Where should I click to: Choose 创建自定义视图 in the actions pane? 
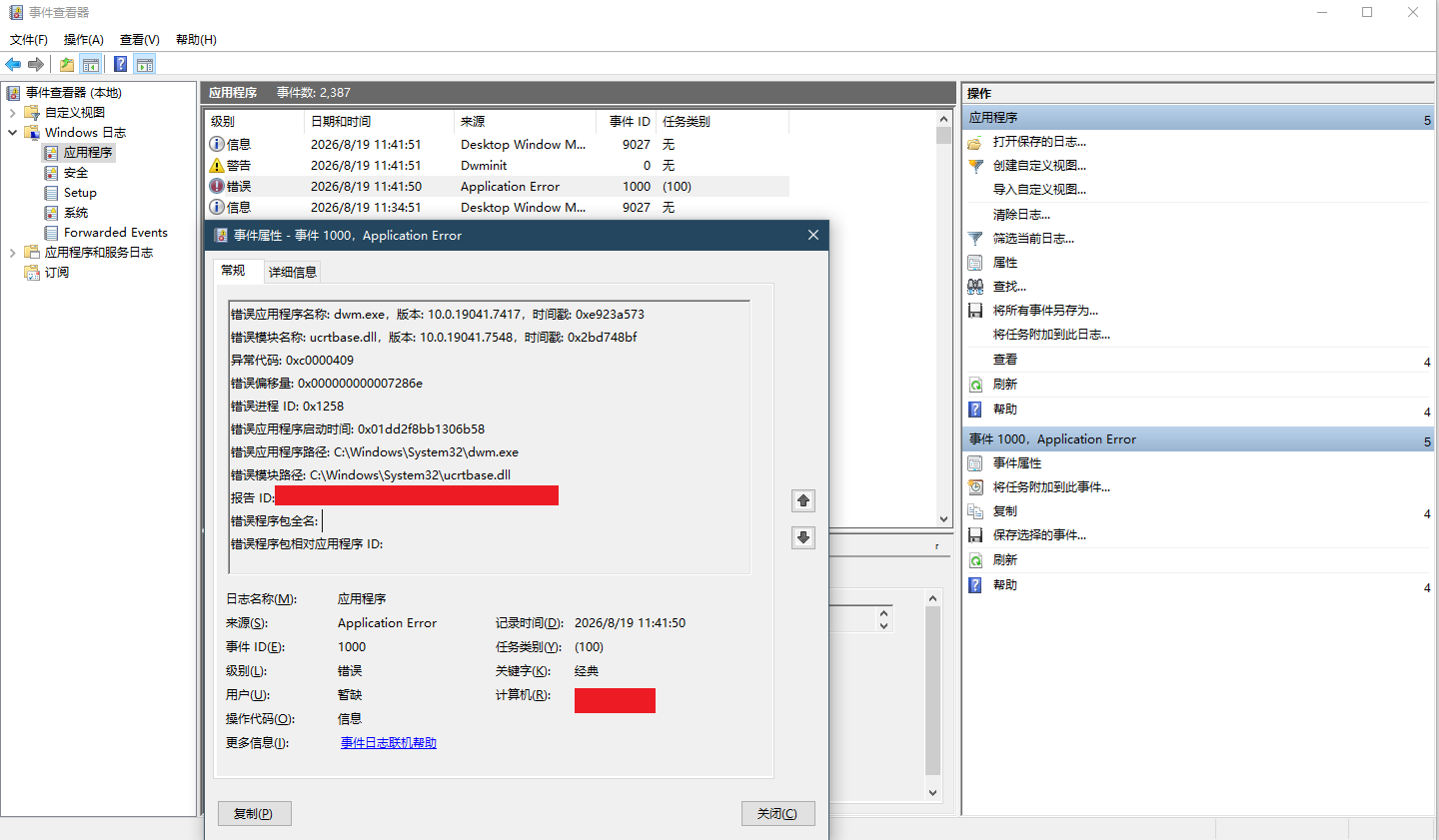(x=1039, y=166)
